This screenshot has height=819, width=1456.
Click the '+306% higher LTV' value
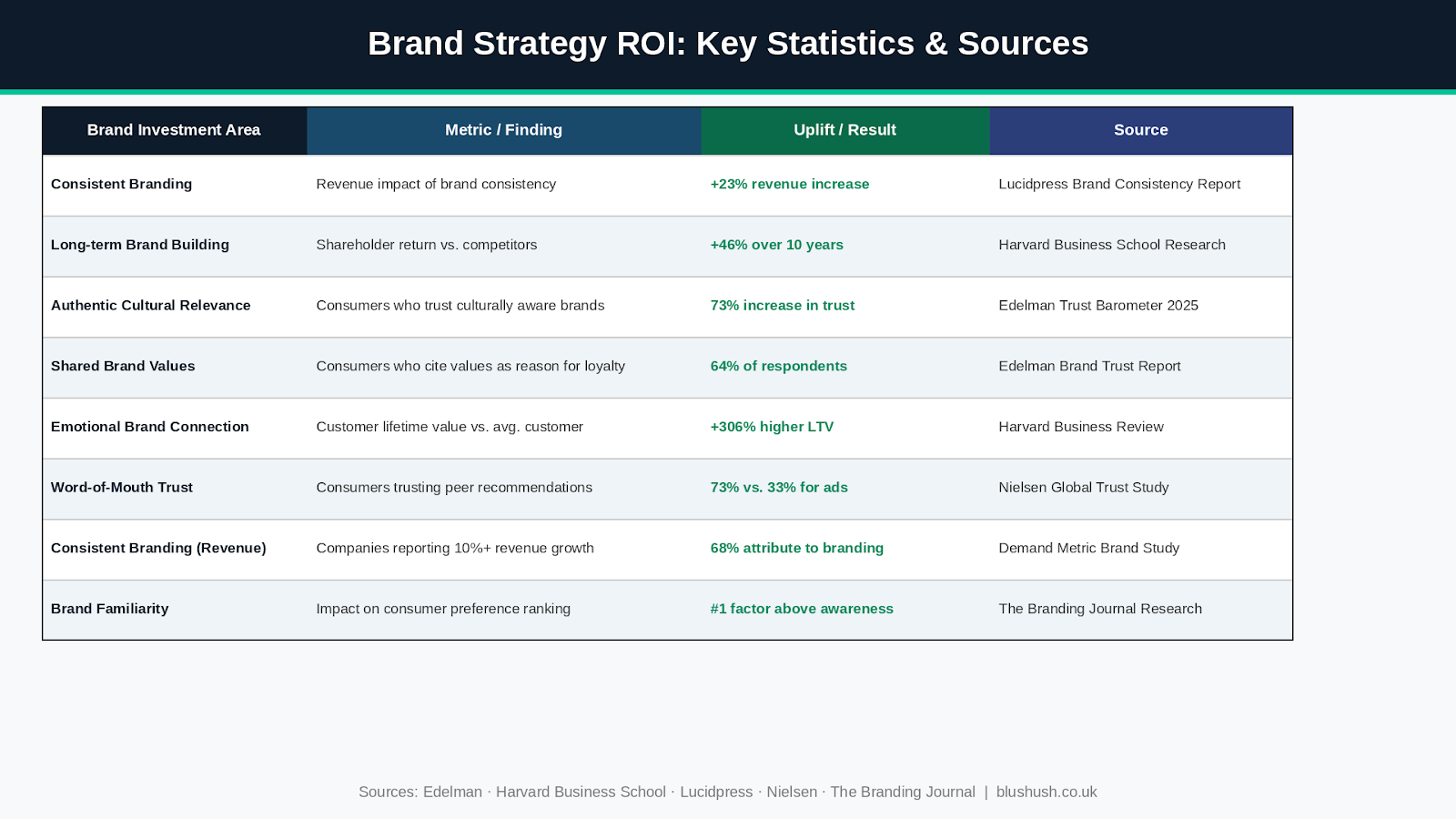point(772,427)
